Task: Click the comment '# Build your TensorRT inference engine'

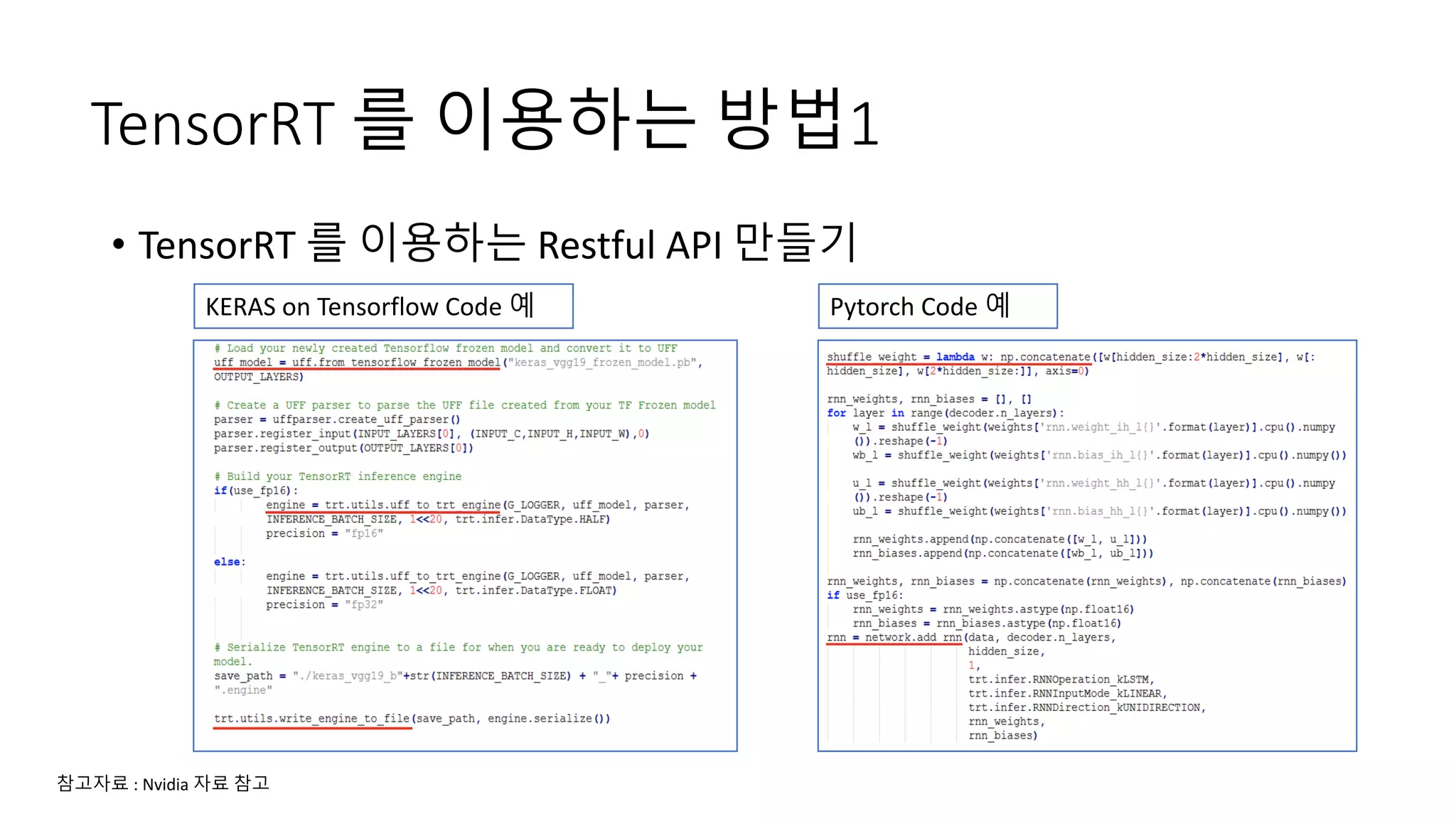Action: (338, 476)
